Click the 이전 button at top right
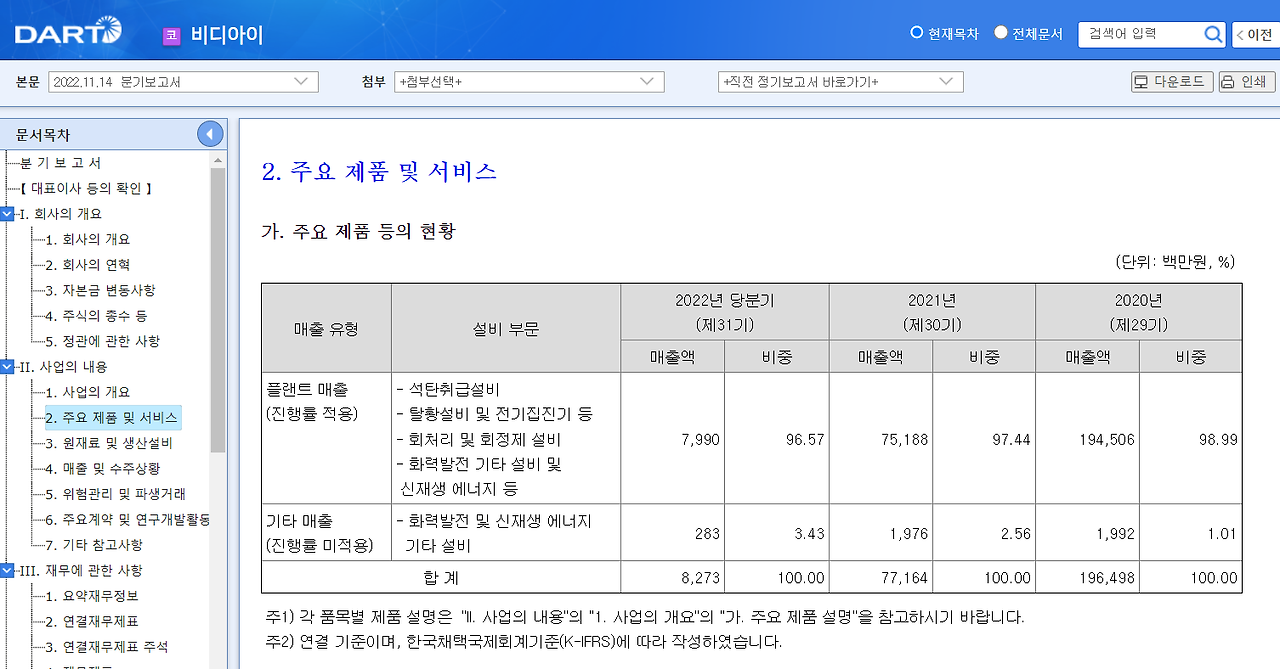Viewport: 1280px width, 669px height. coord(1257,33)
